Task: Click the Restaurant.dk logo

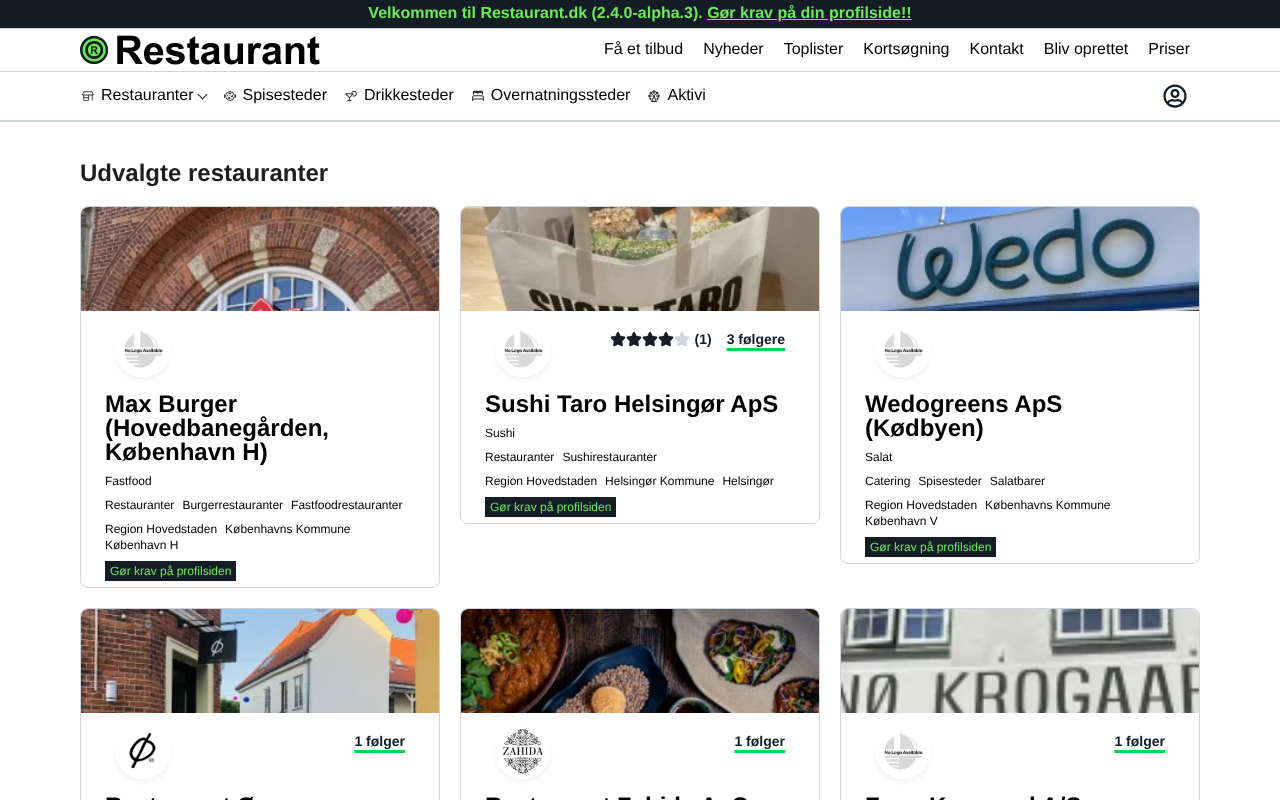Action: 200,50
